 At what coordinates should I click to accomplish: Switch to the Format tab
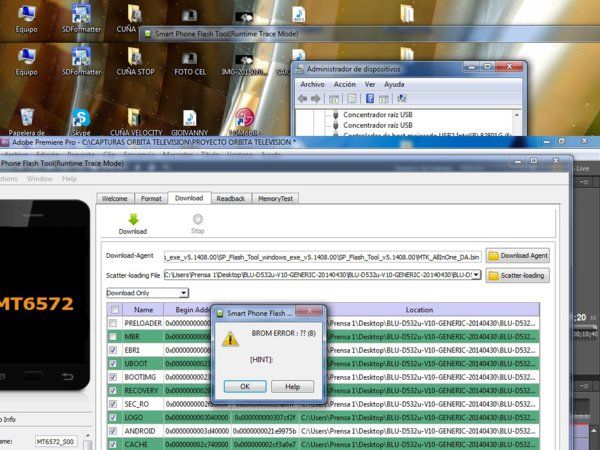coord(151,199)
